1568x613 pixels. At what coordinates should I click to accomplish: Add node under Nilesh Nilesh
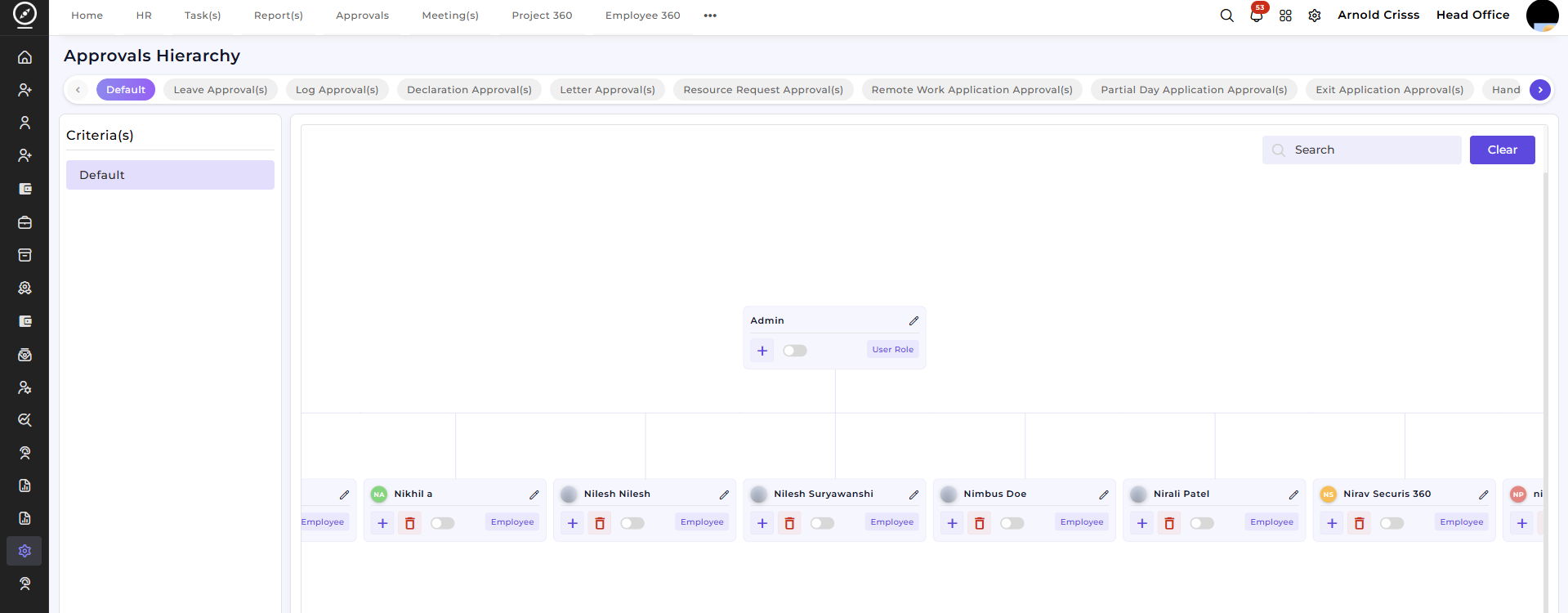pyautogui.click(x=573, y=523)
